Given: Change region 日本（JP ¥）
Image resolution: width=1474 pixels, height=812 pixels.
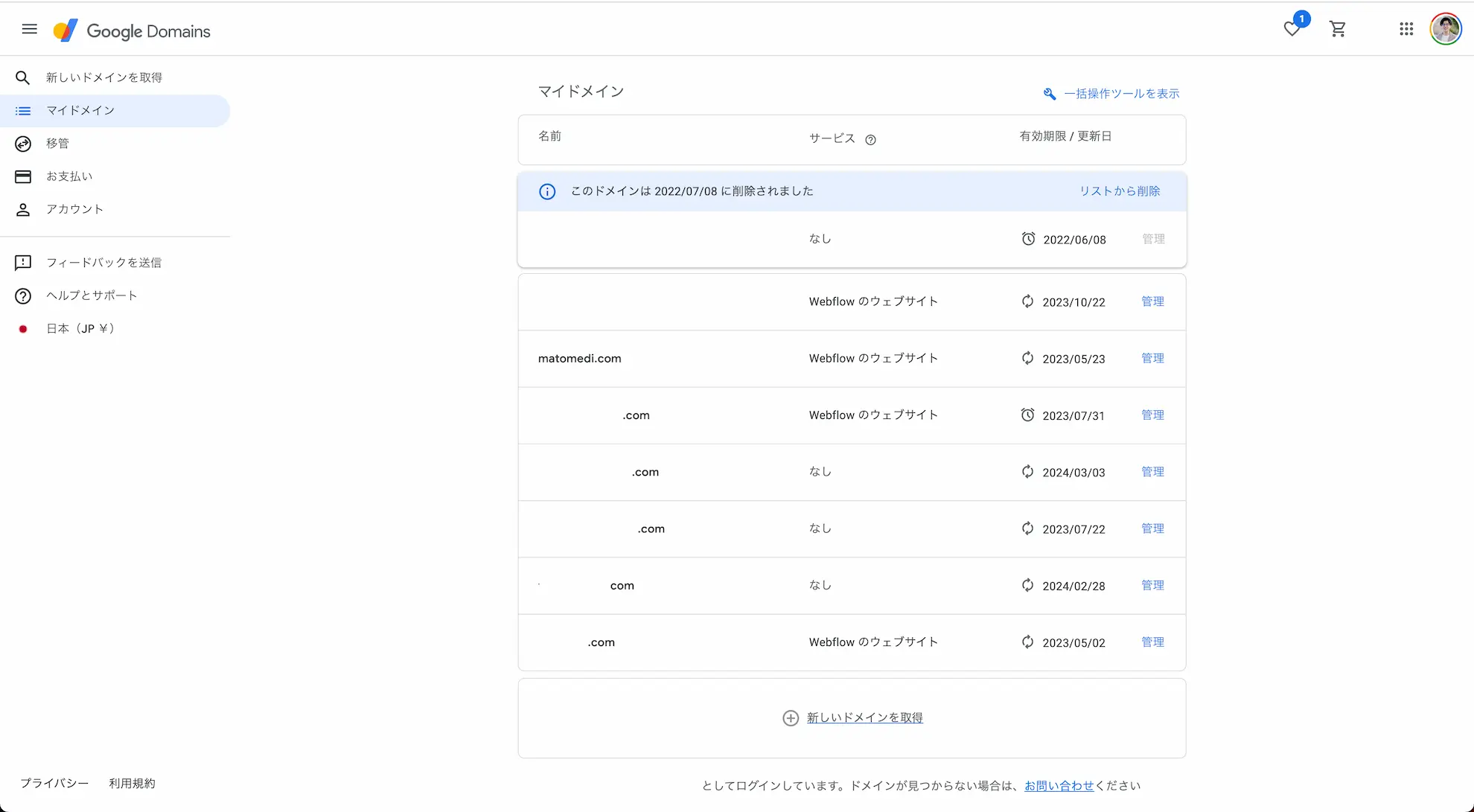Looking at the screenshot, I should [x=80, y=328].
